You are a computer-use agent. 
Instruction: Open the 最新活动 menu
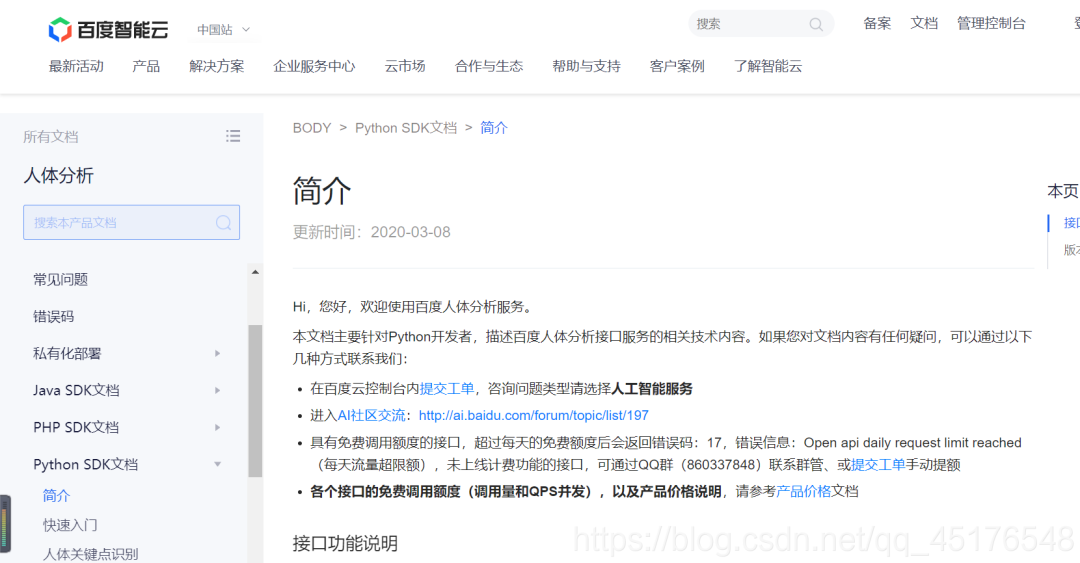click(76, 66)
